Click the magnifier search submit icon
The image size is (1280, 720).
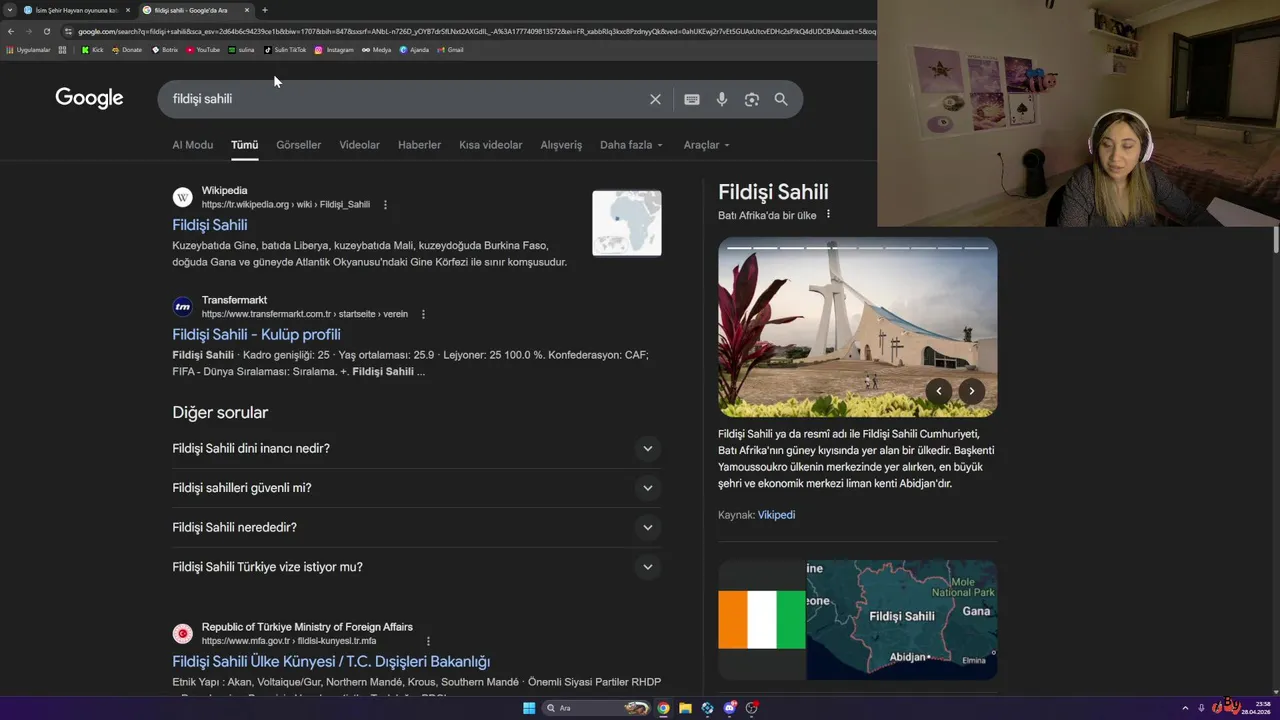point(781,99)
